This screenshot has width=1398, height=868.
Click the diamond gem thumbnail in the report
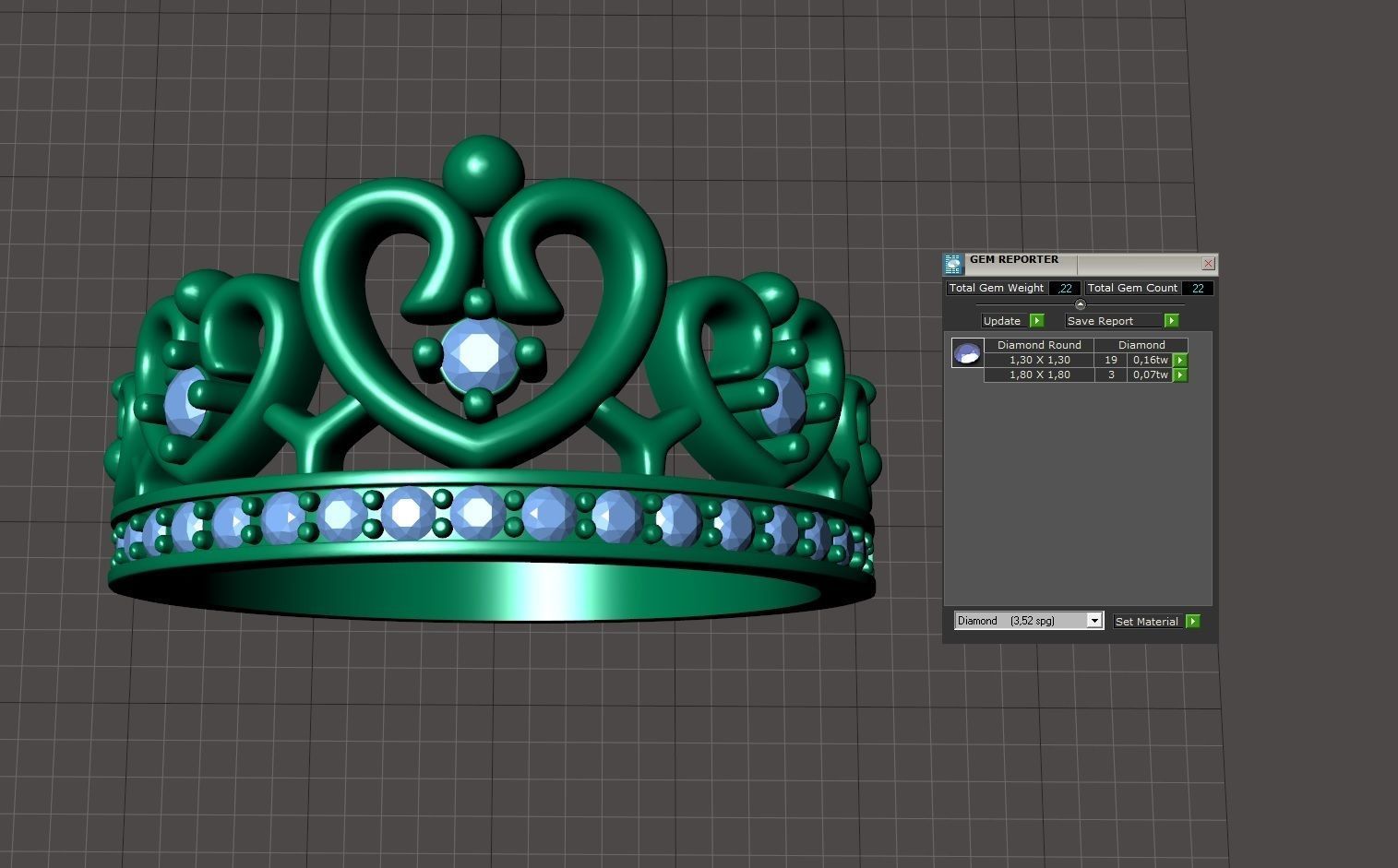[x=967, y=353]
